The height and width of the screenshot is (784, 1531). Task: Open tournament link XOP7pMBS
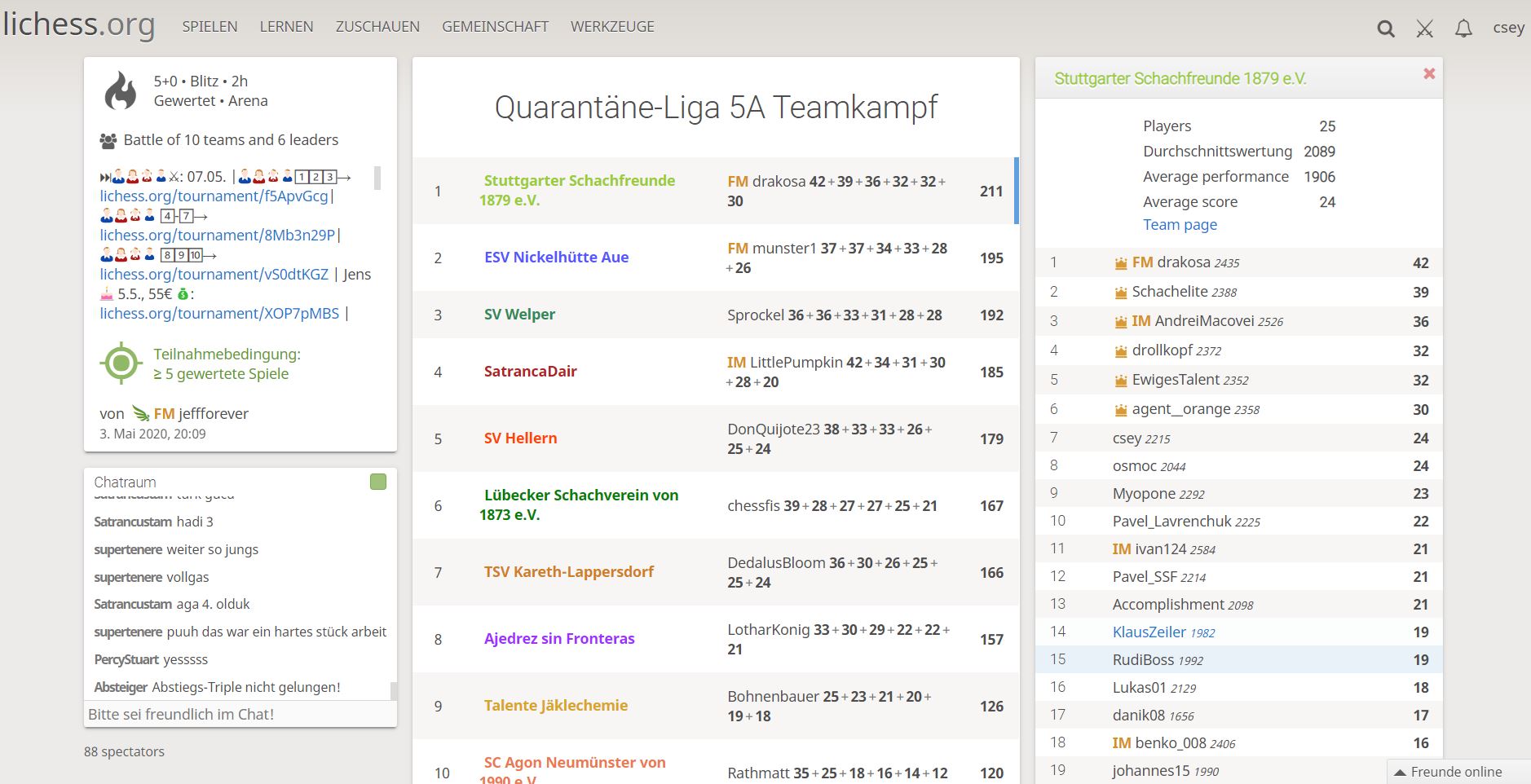[x=219, y=313]
